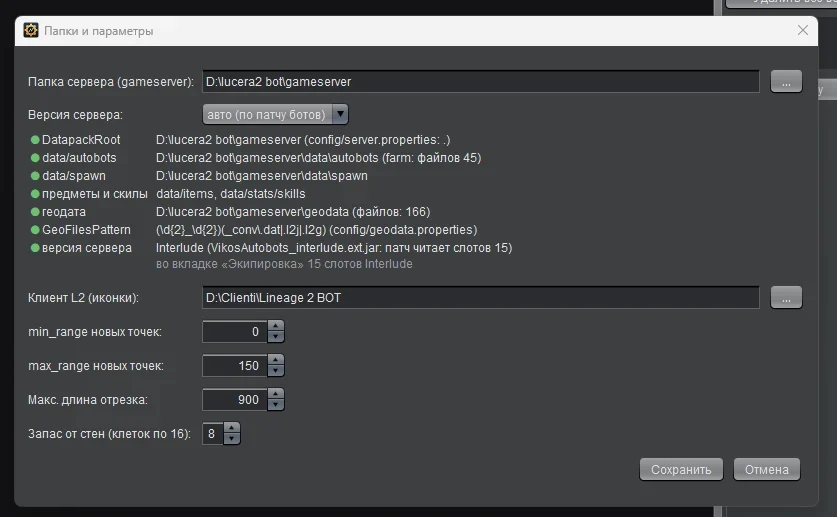Image resolution: width=837 pixels, height=517 pixels.
Task: Click the geodata path text with 166 files
Action: 293,212
